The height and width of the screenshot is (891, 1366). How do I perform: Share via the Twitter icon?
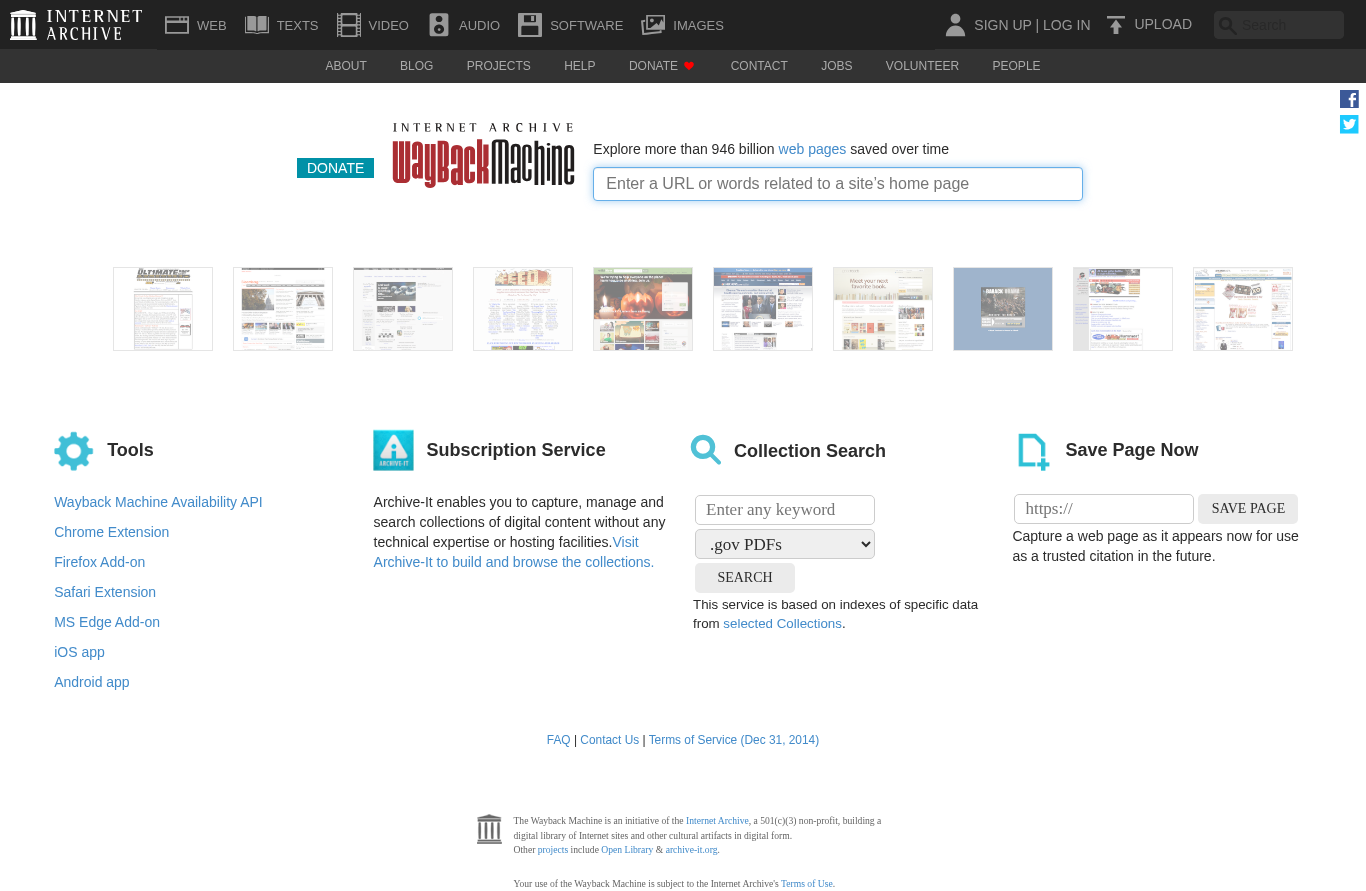pos(1349,124)
